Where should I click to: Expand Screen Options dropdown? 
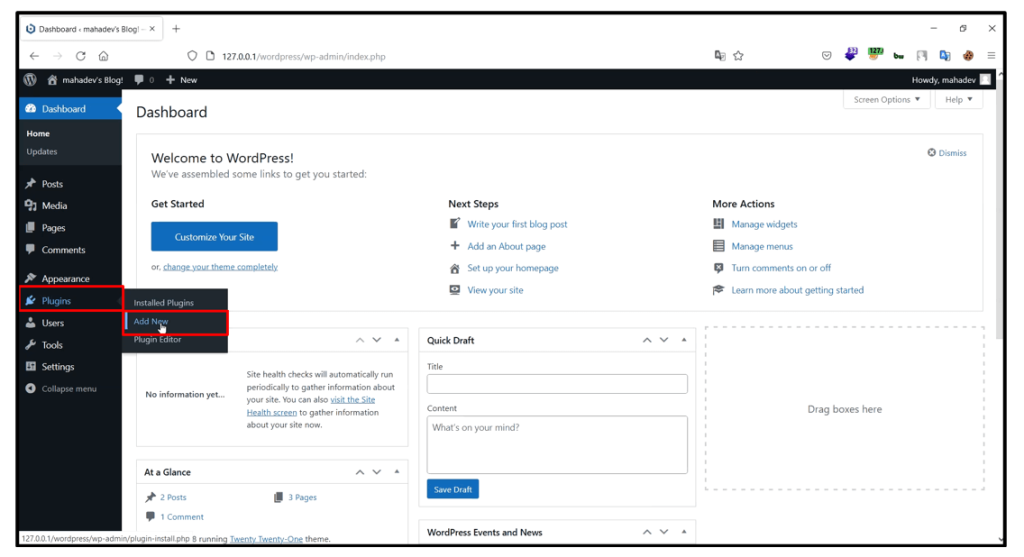[887, 99]
